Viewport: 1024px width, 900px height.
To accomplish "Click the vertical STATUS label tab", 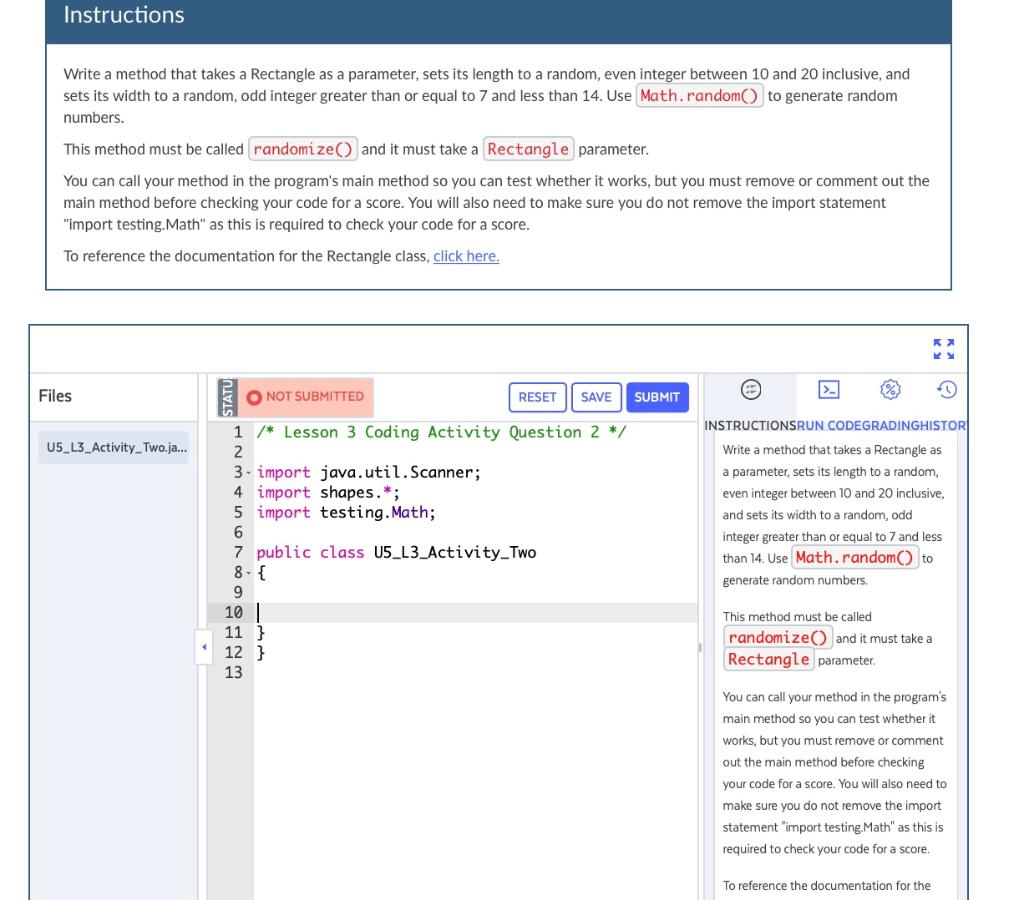I will point(228,397).
